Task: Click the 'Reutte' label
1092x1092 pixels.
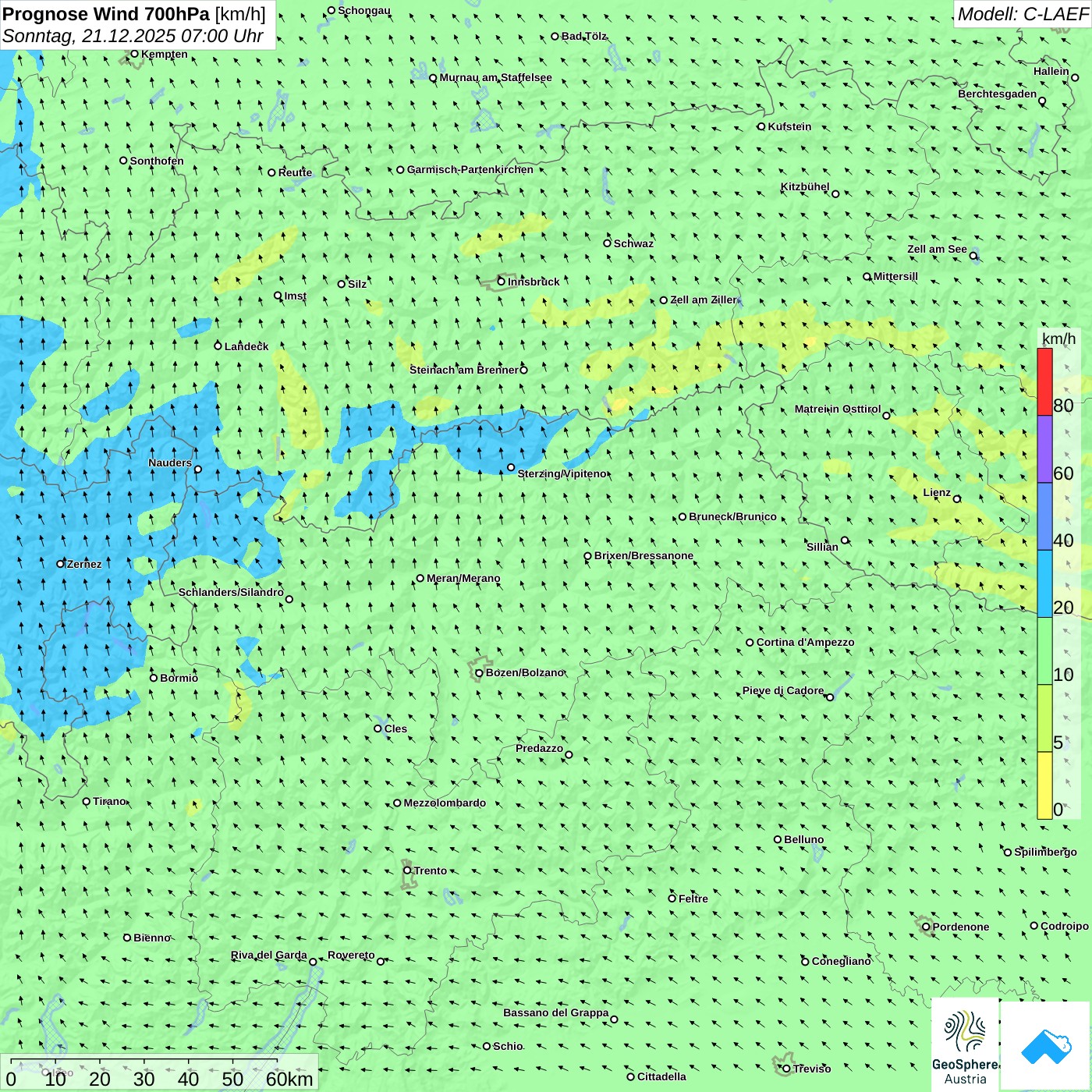Action: pos(295,172)
